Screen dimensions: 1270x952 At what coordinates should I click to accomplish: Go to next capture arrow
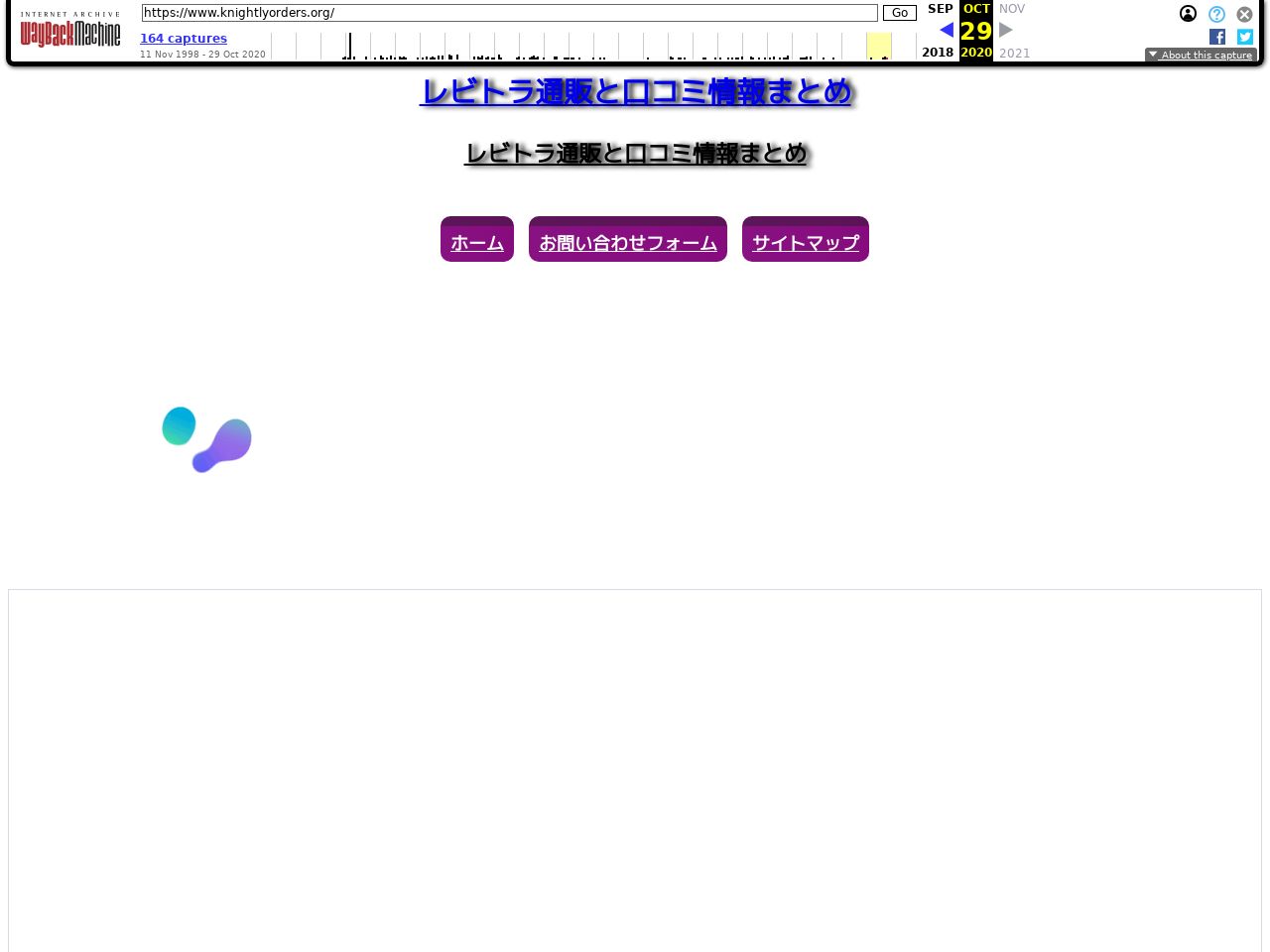[x=1006, y=30]
